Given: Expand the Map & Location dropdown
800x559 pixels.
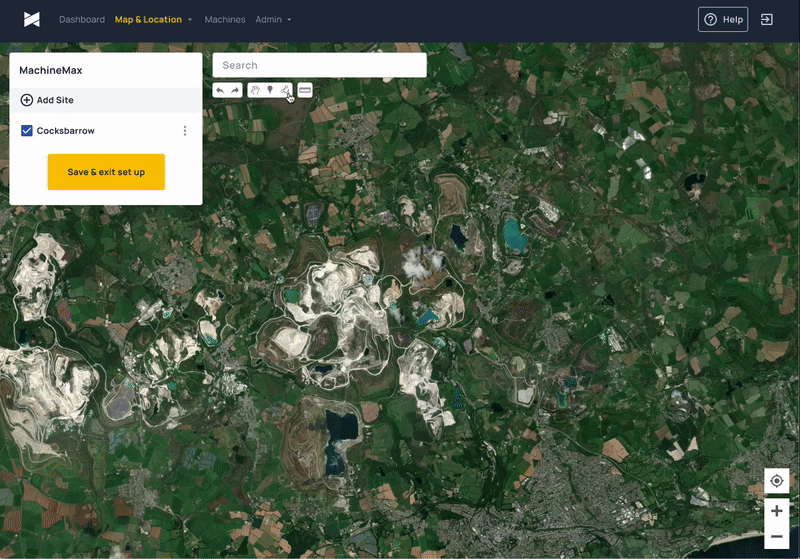Looking at the screenshot, I should (x=154, y=19).
